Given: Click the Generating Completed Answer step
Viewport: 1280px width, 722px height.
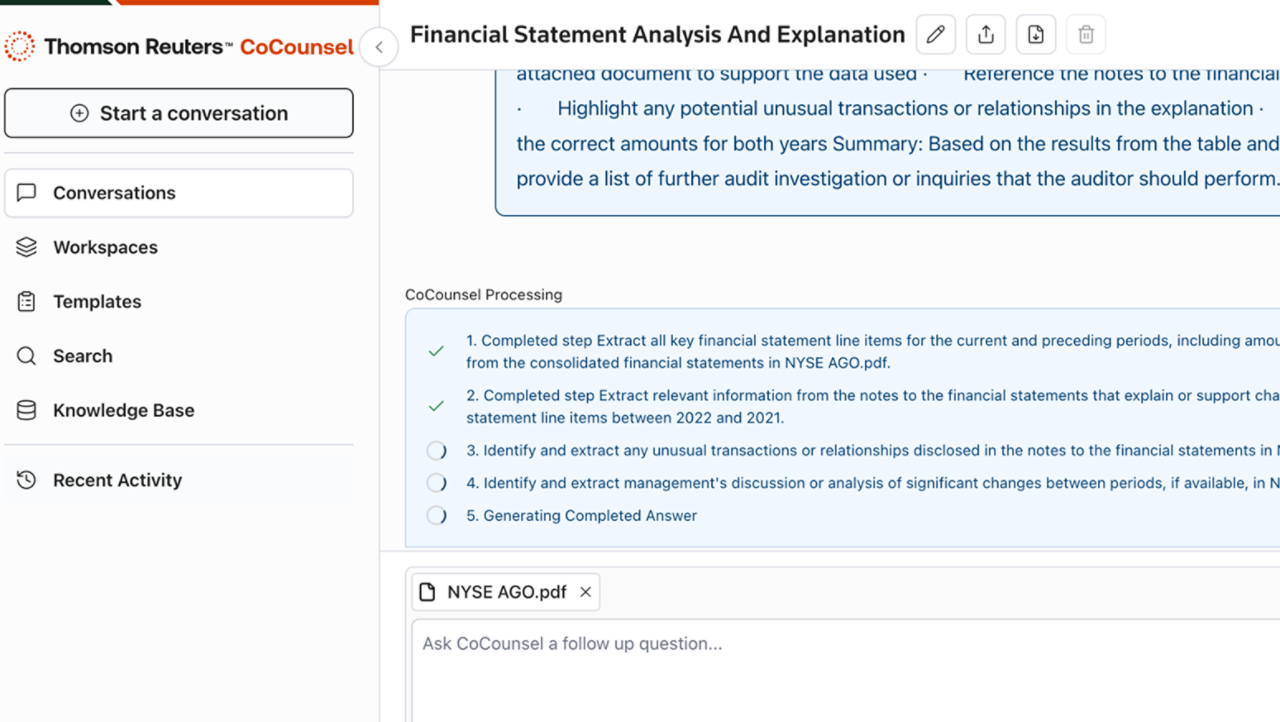Looking at the screenshot, I should tap(590, 516).
